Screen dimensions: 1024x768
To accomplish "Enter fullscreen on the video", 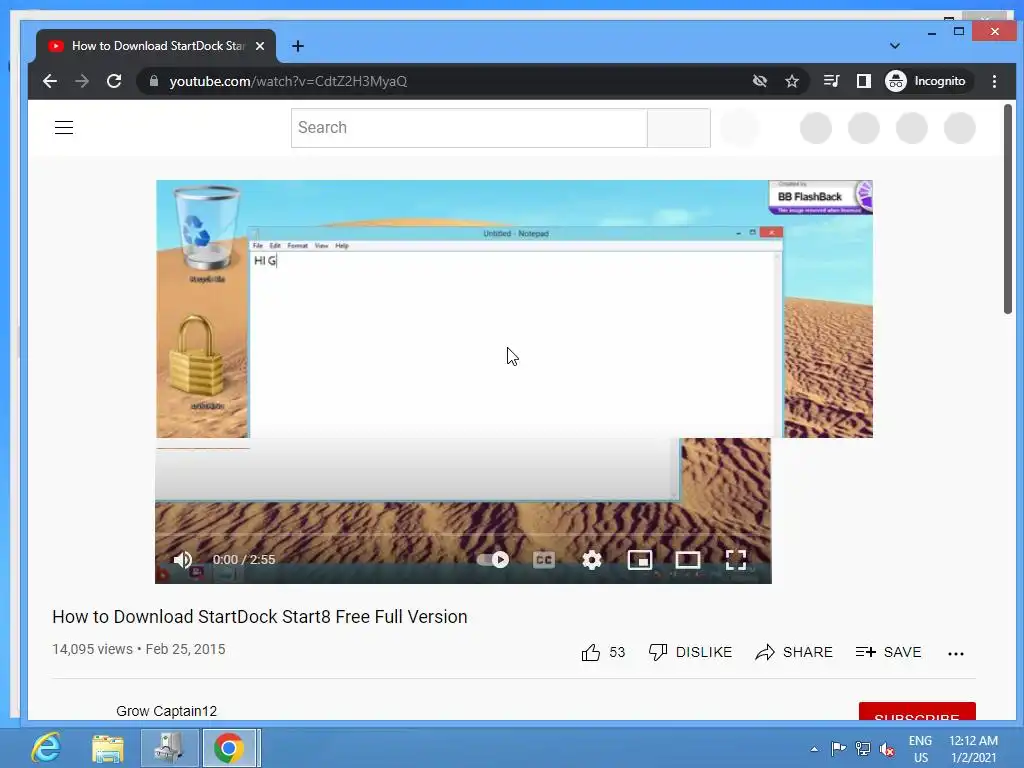I will pyautogui.click(x=736, y=560).
